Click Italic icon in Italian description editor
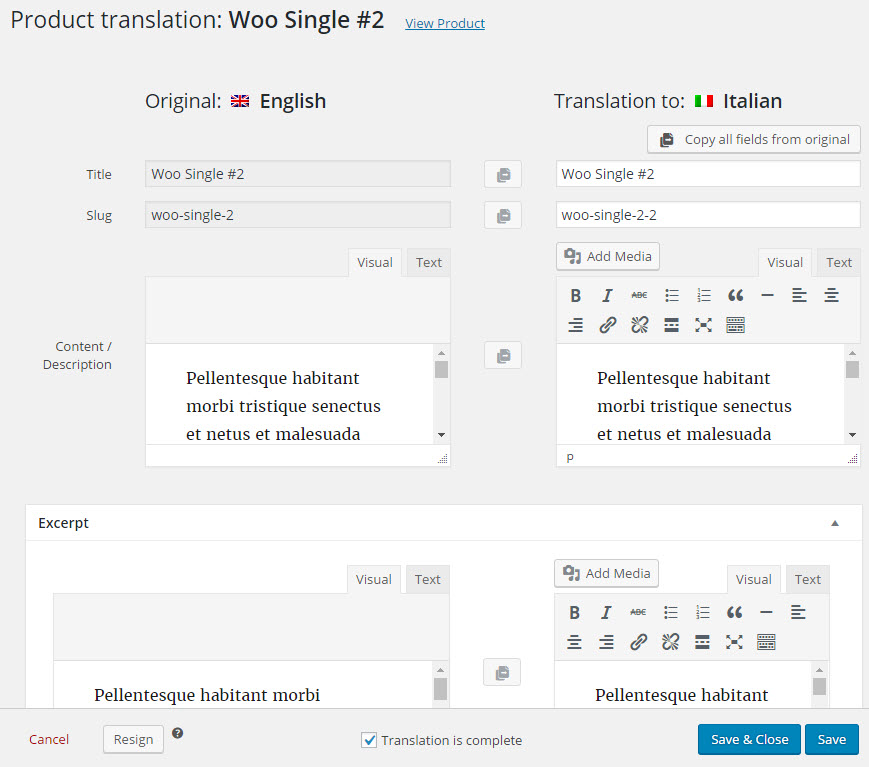 pyautogui.click(x=607, y=295)
